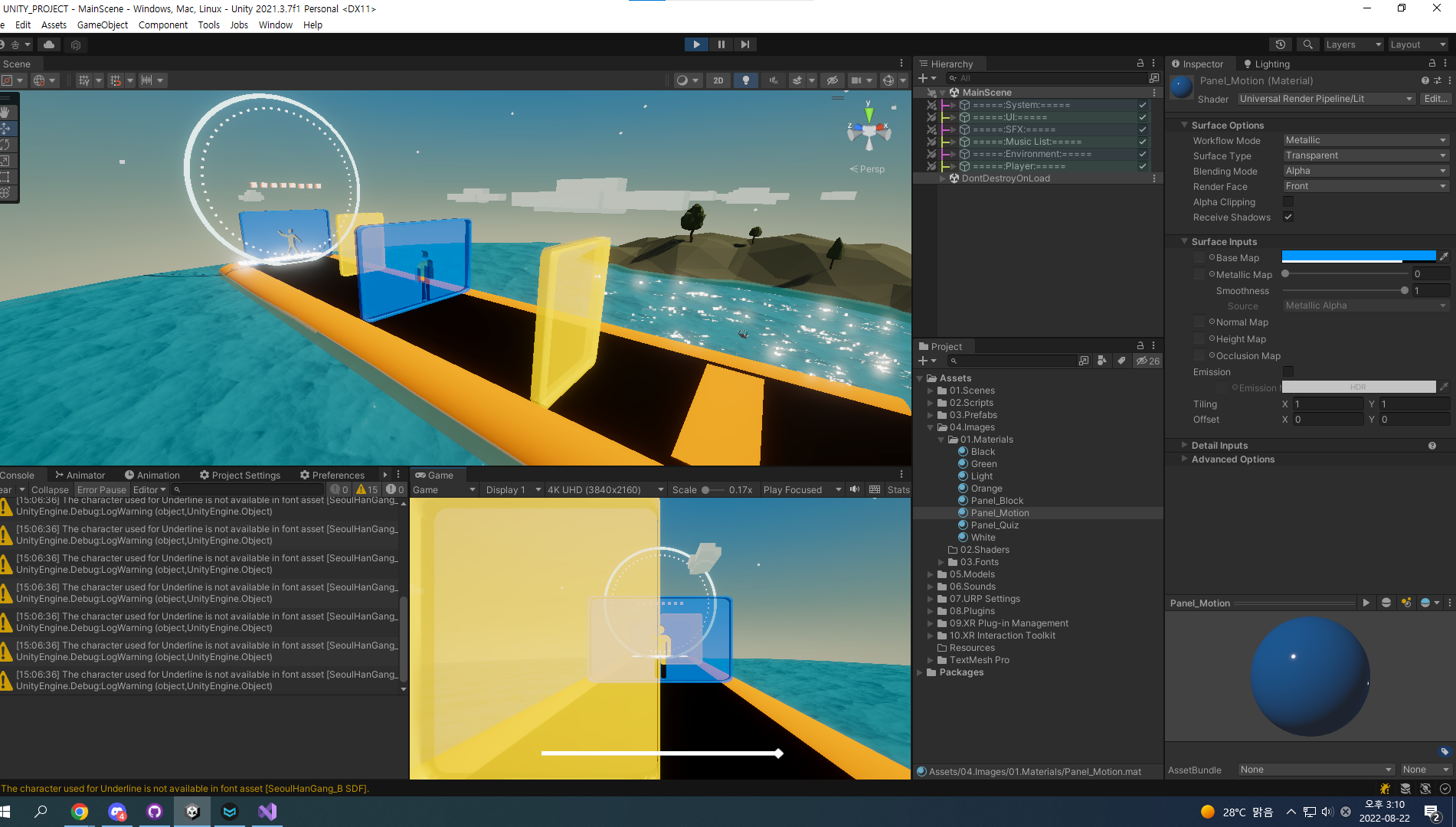Toggle Alpha Clipping checkbox
Viewport: 1456px width, 827px height.
click(x=1288, y=201)
